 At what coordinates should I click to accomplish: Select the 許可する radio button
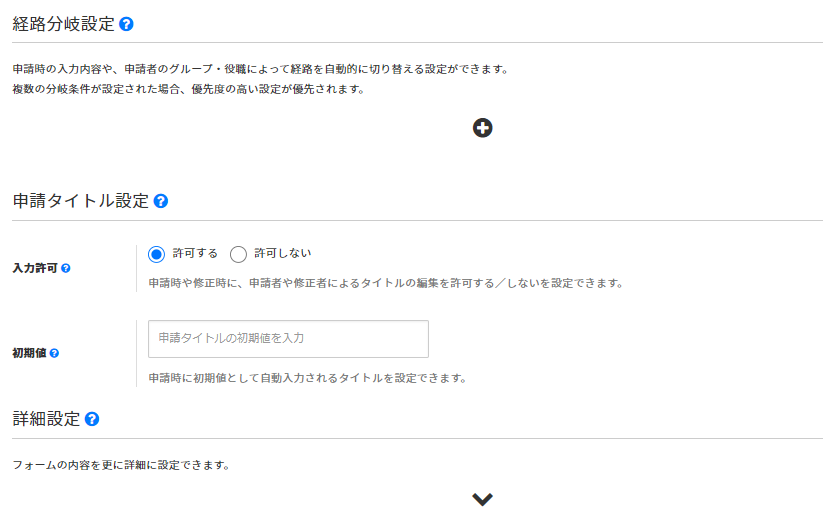(x=156, y=254)
